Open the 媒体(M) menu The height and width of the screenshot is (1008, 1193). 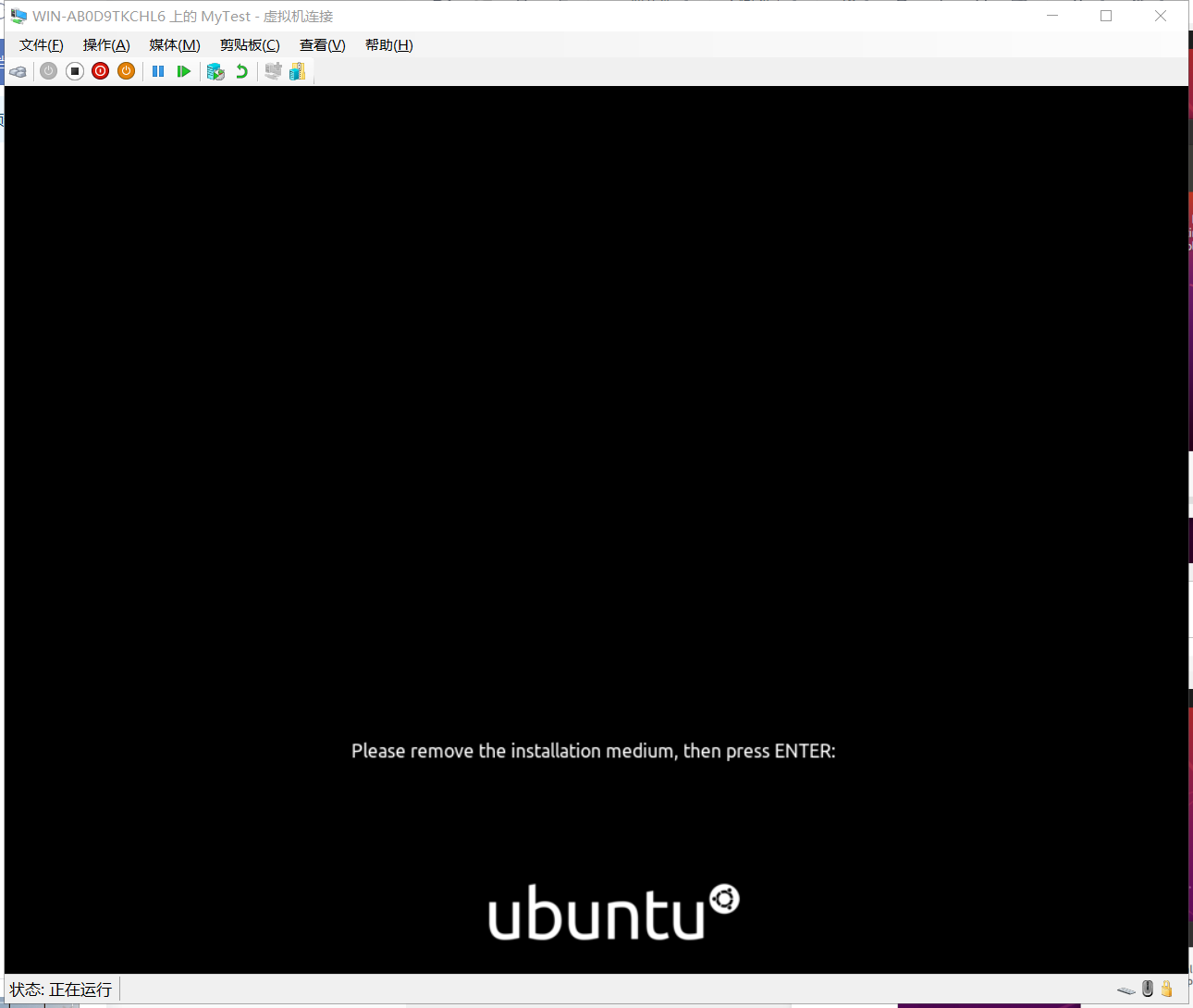pos(175,45)
